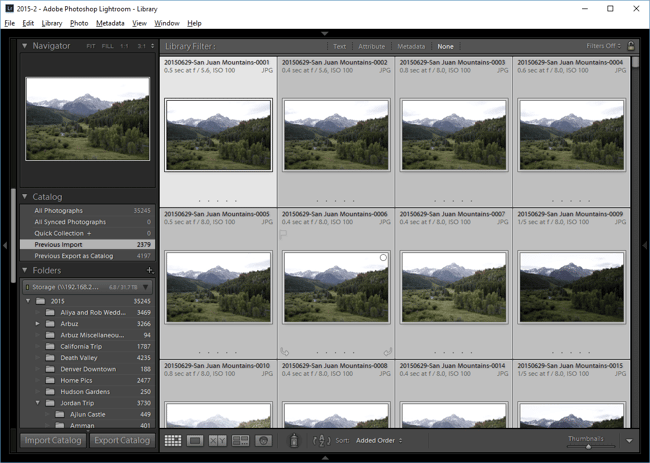Open the Help menu
650x463 pixels.
(x=194, y=23)
